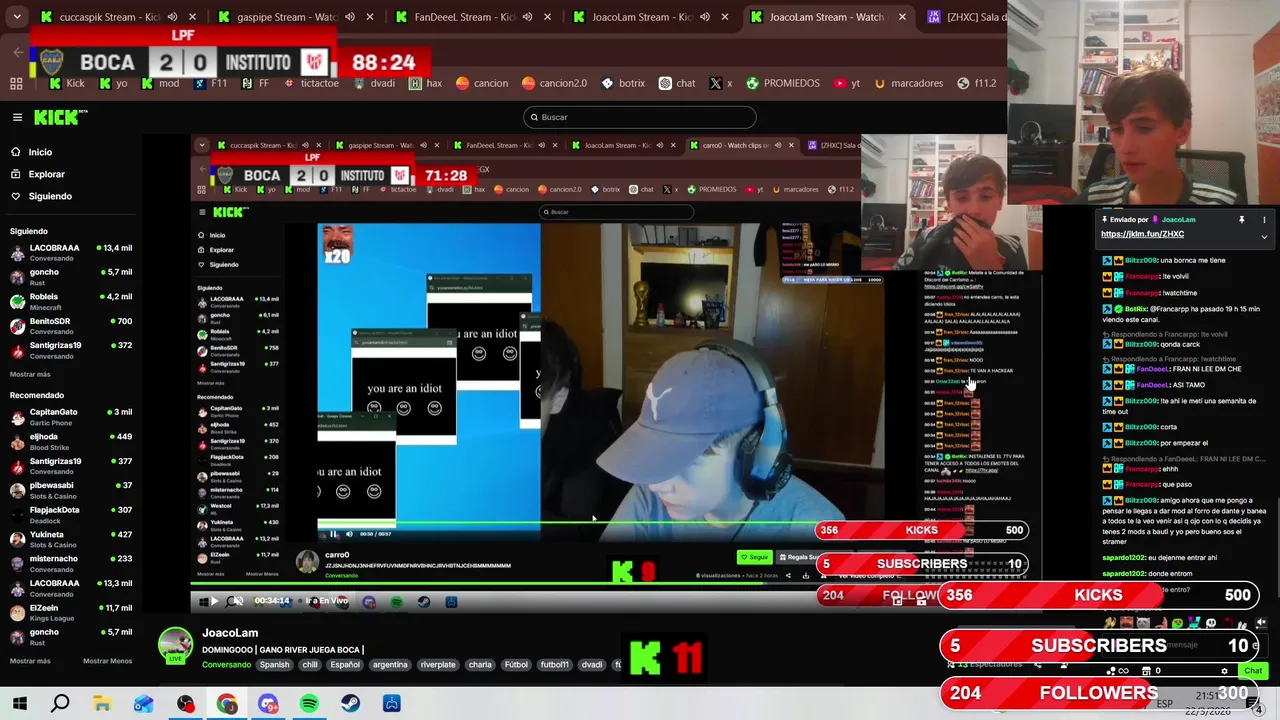Open CapitanGato channel in Recomendado list
Image resolution: width=1280 pixels, height=720 pixels.
click(70, 416)
